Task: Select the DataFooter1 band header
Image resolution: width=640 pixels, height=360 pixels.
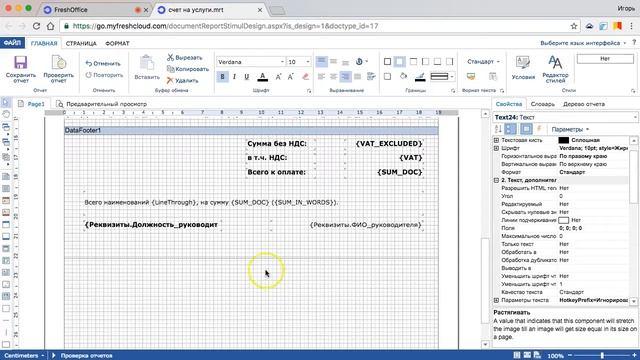Action: (x=251, y=130)
